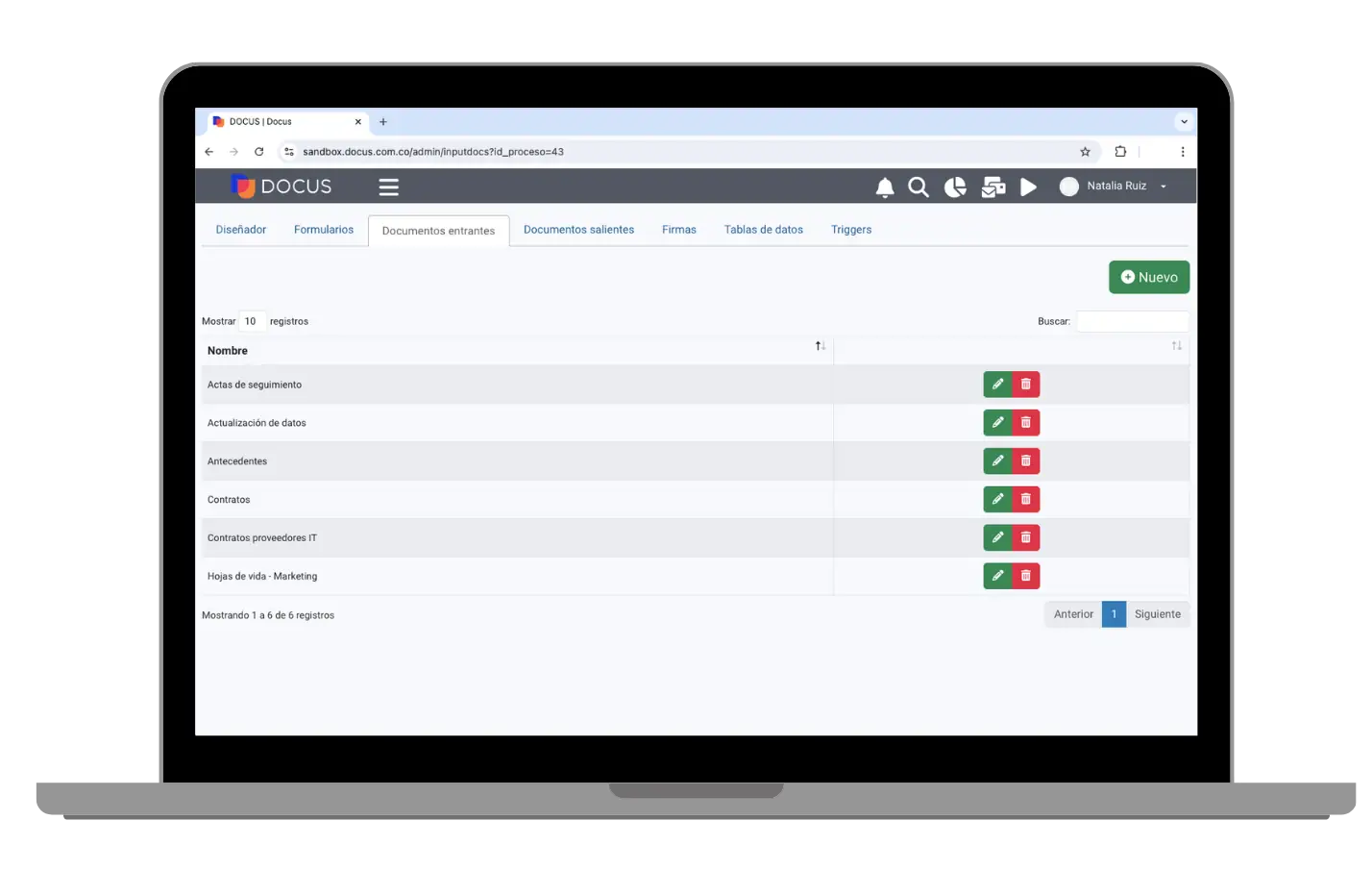Go to the Siguiente page
Image resolution: width=1372 pixels, height=870 pixels.
click(x=1157, y=614)
